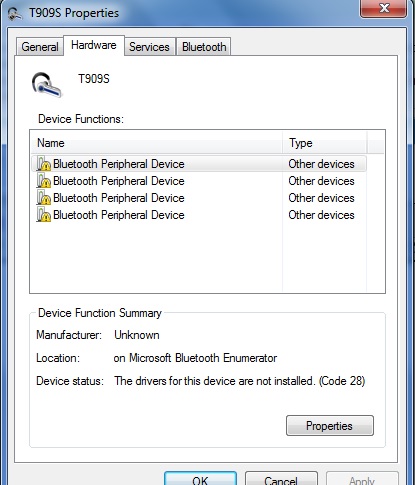Open the Services tab
The width and height of the screenshot is (415, 485).
[x=149, y=47]
